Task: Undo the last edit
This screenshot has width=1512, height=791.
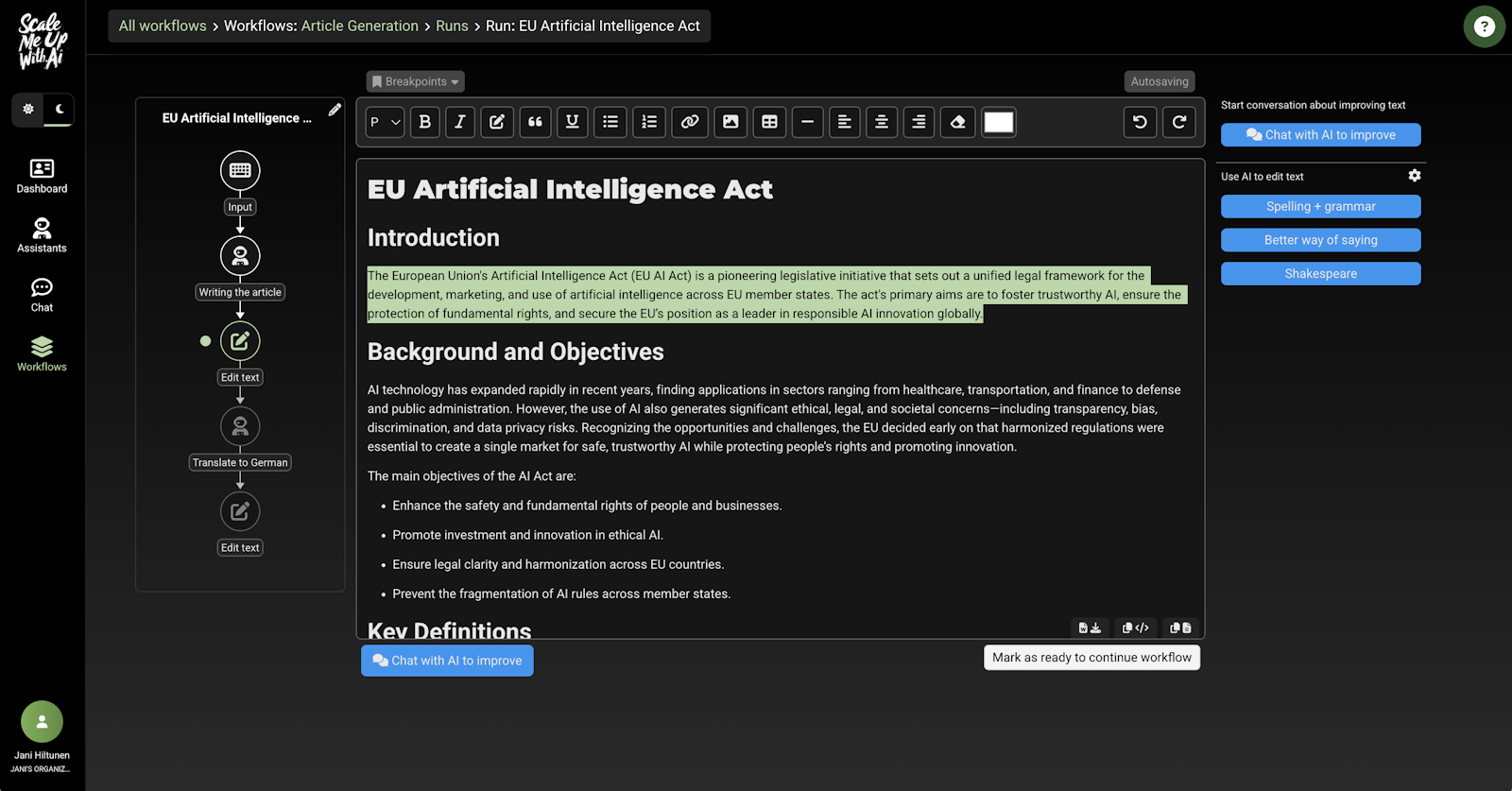Action: click(1140, 122)
